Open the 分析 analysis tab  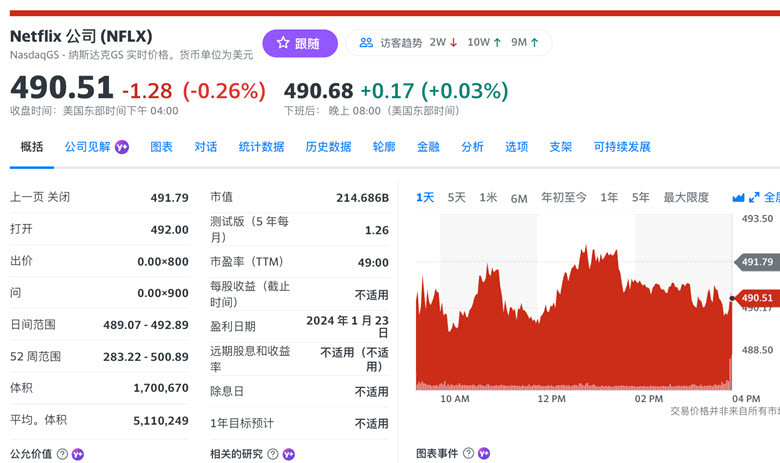(x=473, y=147)
